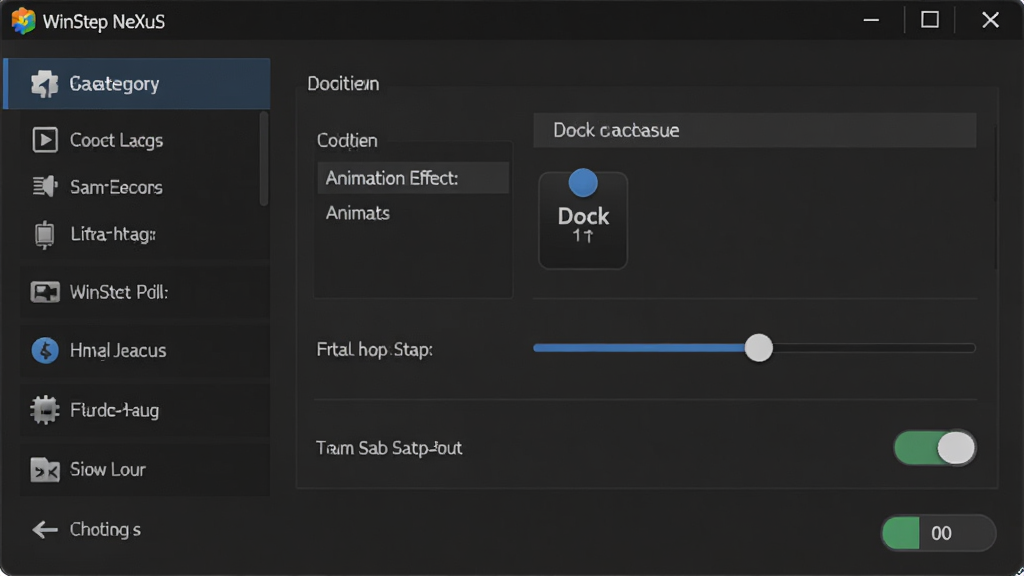Click the chip icon next to Flurdc-haug
1024x576 pixels.
44,410
